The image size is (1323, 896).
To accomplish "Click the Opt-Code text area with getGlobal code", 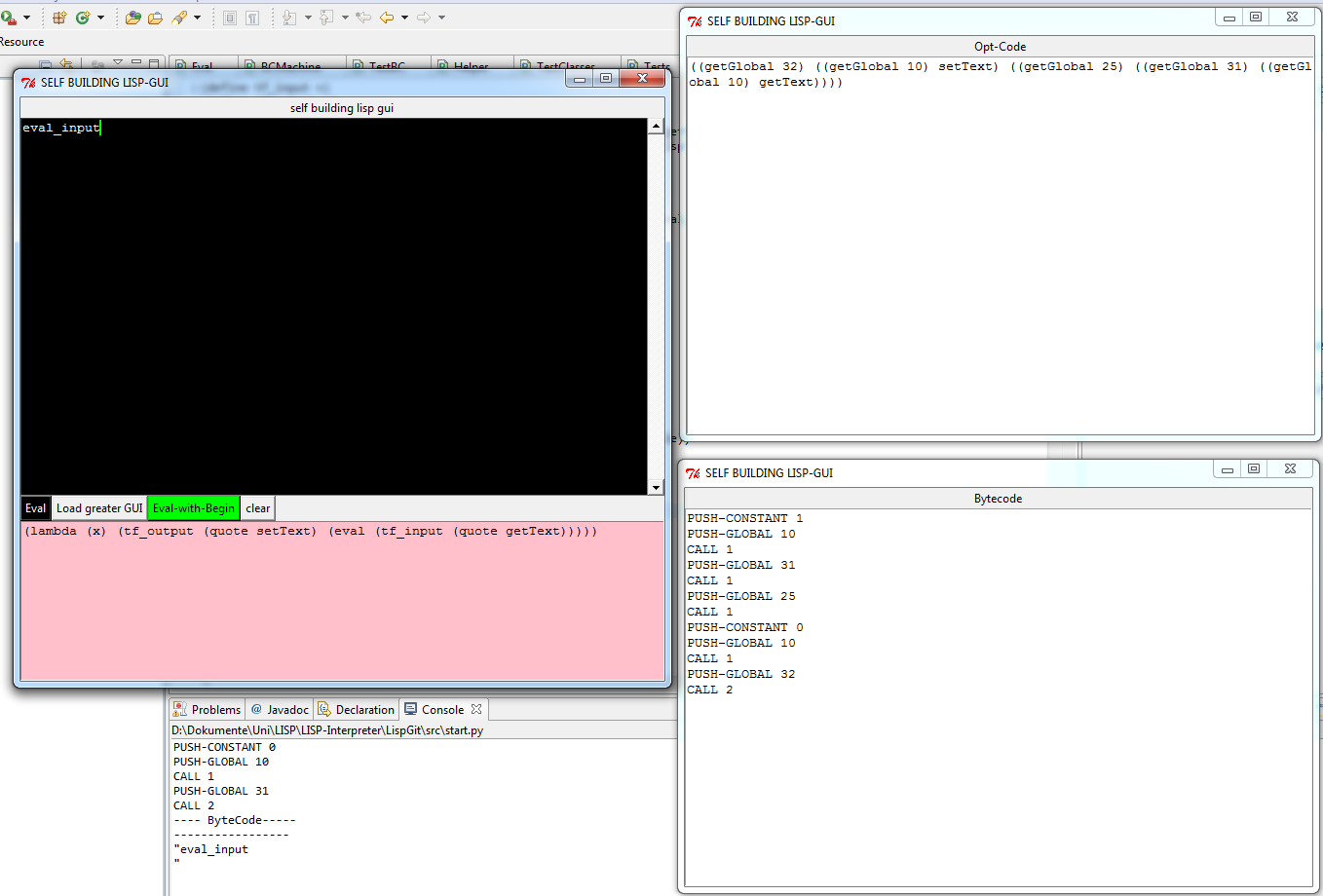I will coord(1001,245).
